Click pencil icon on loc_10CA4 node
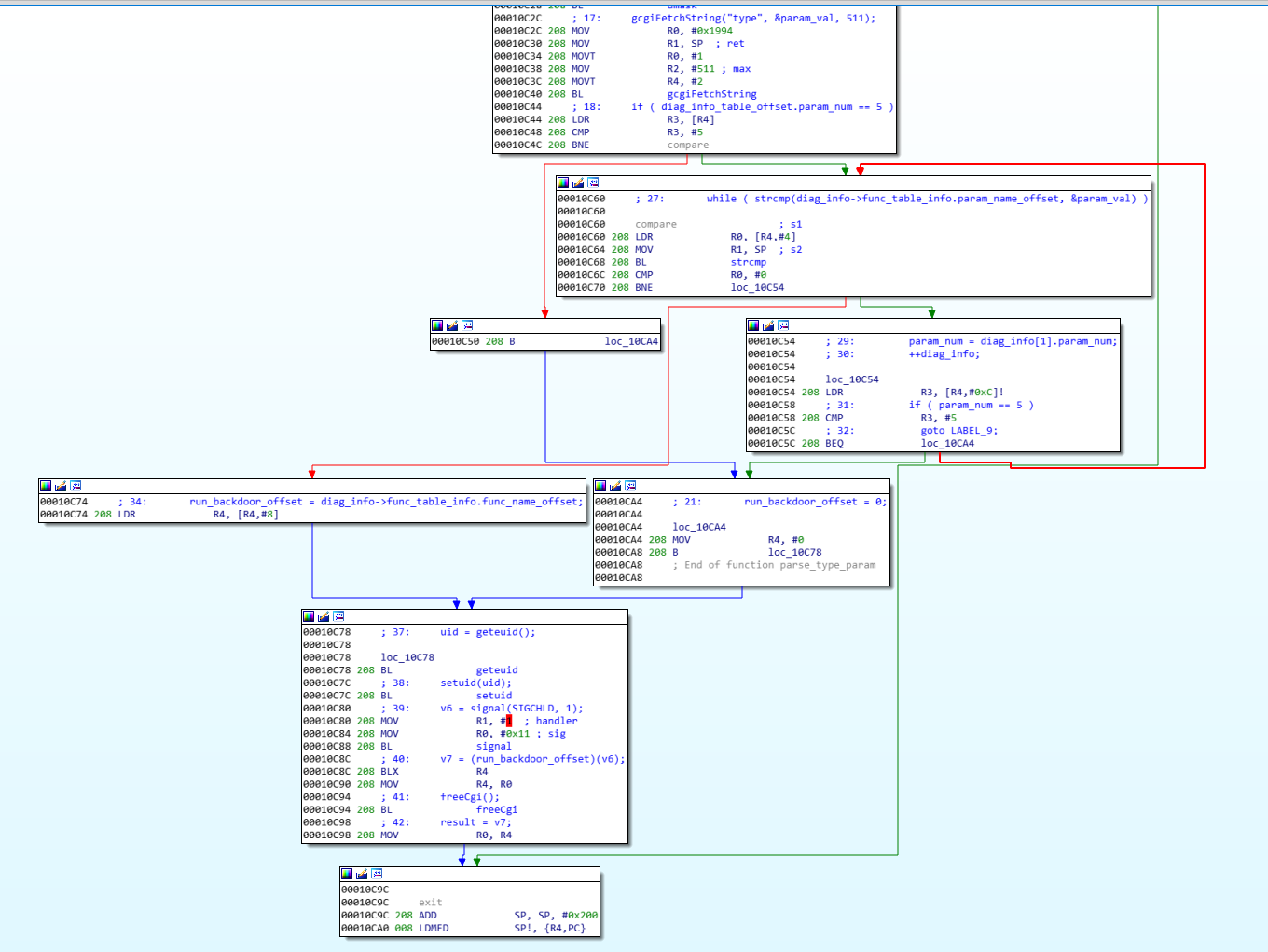Screen dimensions: 1268x952 (x=615, y=486)
